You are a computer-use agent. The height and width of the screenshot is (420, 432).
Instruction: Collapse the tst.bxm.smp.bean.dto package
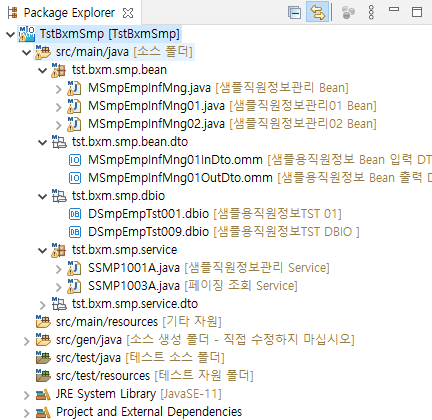pyautogui.click(x=43, y=142)
